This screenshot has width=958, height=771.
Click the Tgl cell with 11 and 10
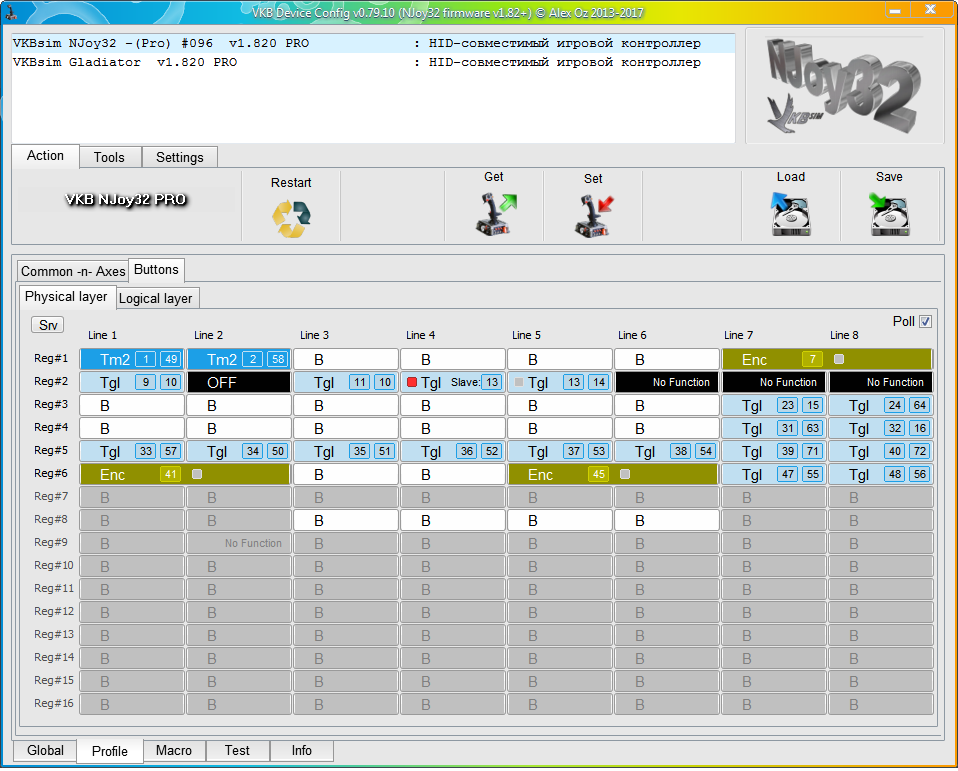tap(346, 382)
